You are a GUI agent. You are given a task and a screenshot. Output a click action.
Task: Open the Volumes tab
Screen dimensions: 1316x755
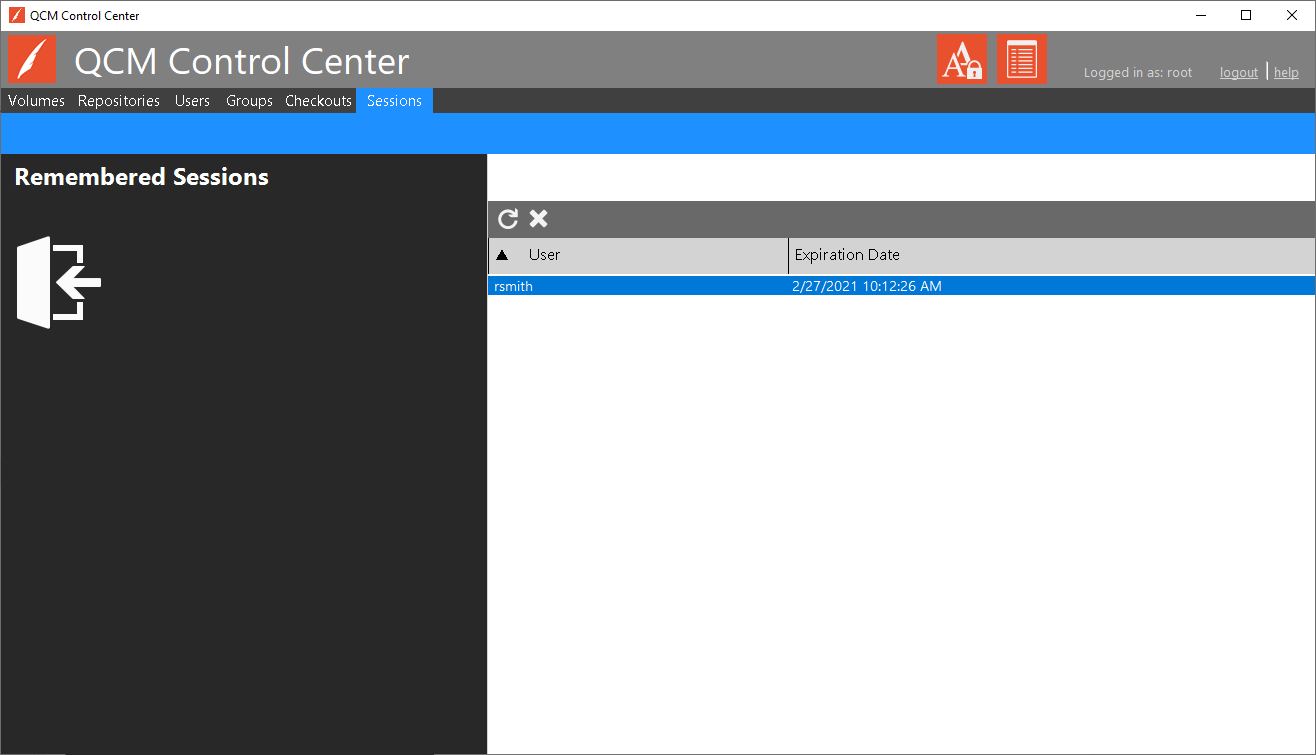36,101
